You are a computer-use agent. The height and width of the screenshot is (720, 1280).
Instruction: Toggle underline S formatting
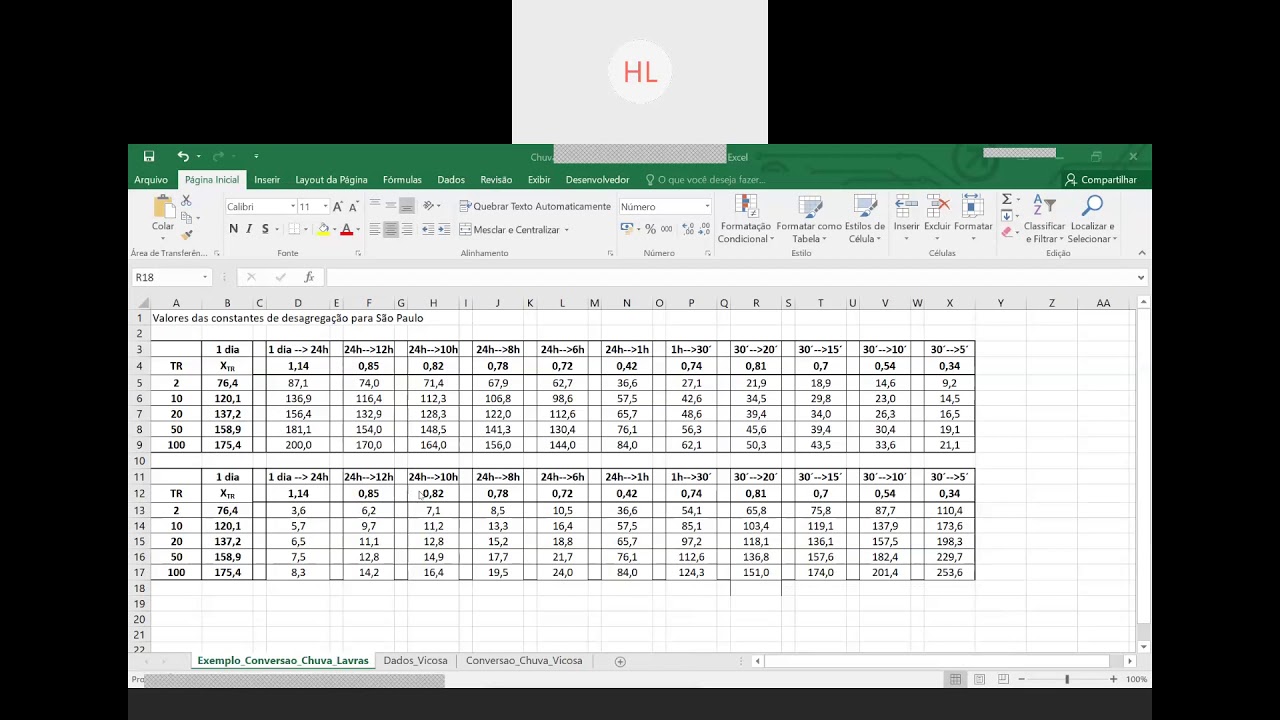click(265, 229)
